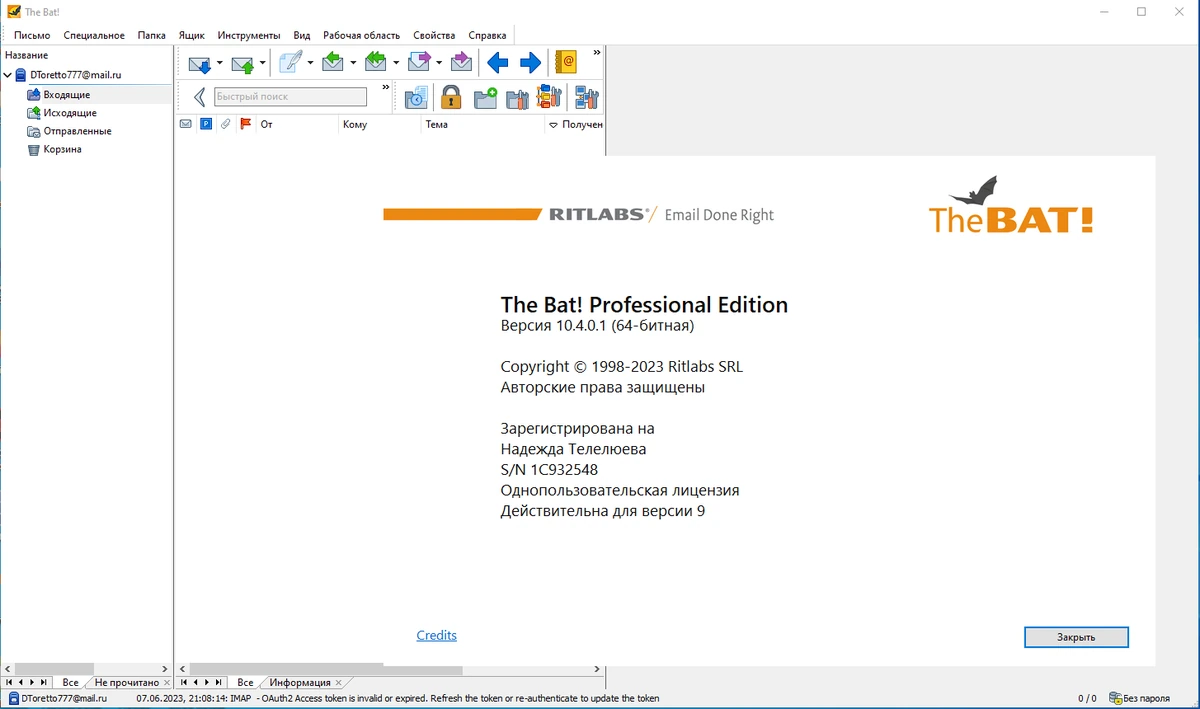Open the Ящик menu
This screenshot has height=709, width=1200.
pyautogui.click(x=191, y=35)
